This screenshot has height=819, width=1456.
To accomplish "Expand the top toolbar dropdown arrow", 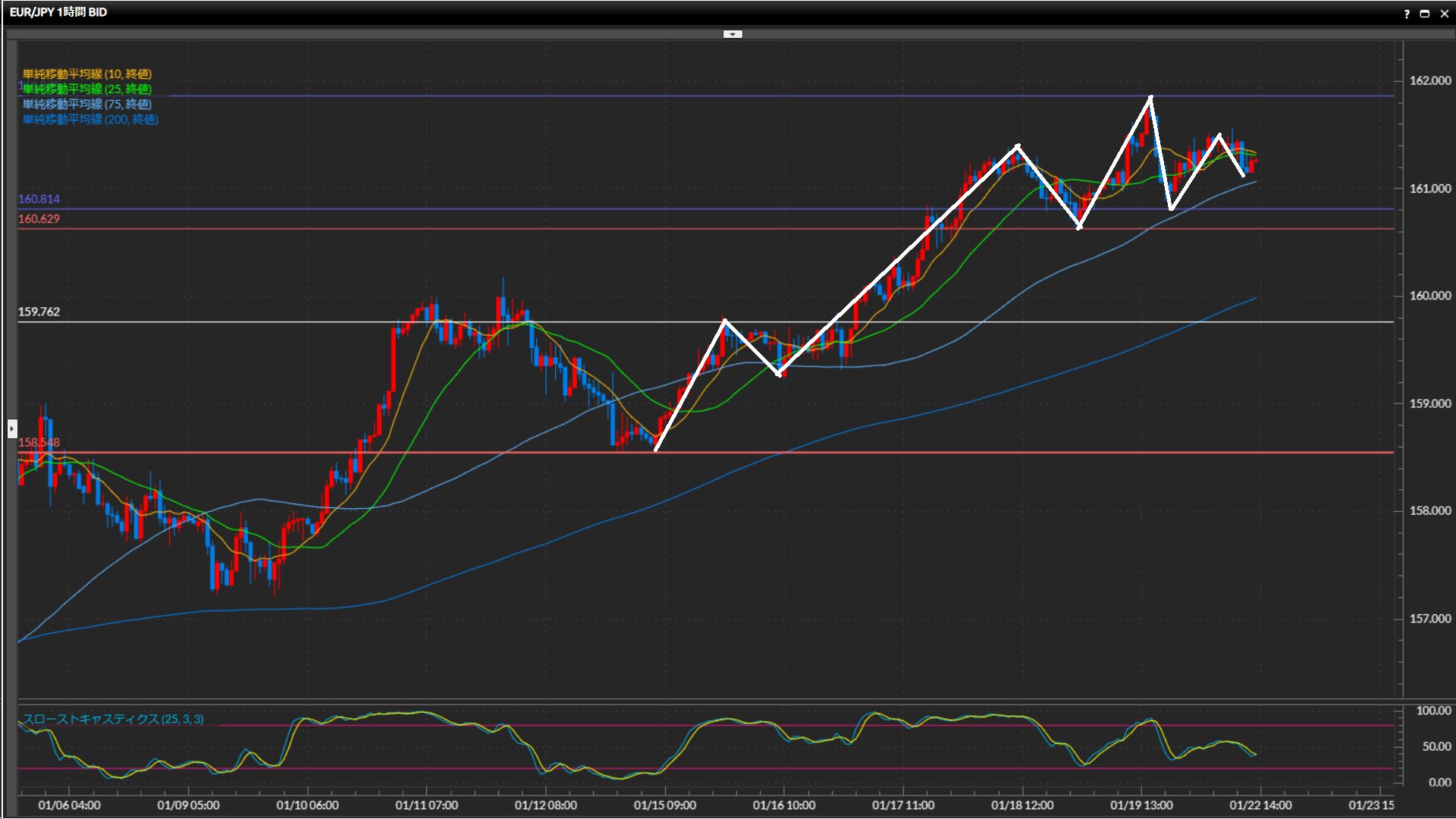I will click(x=733, y=34).
